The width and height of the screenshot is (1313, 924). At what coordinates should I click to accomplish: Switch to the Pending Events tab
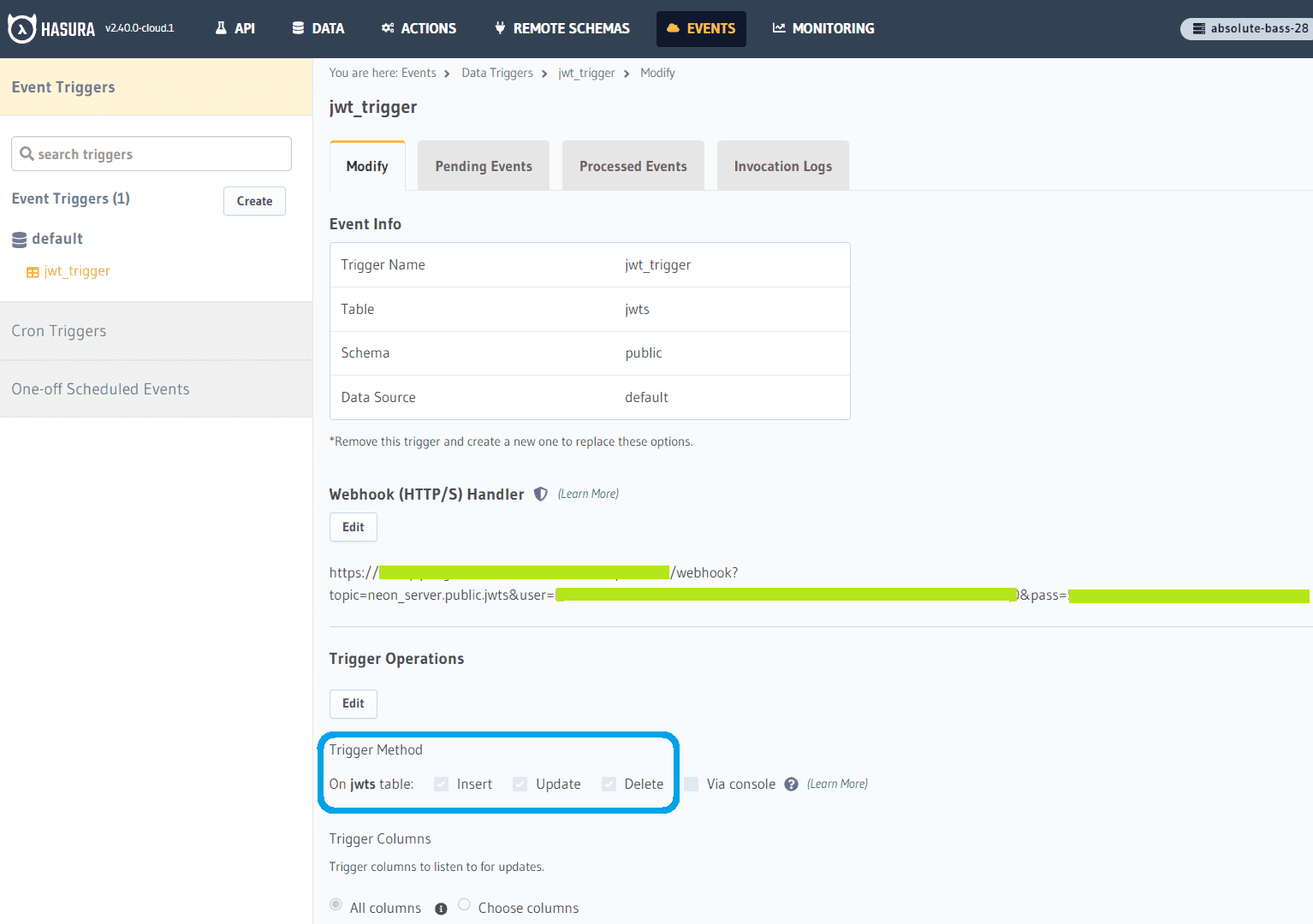pos(484,166)
